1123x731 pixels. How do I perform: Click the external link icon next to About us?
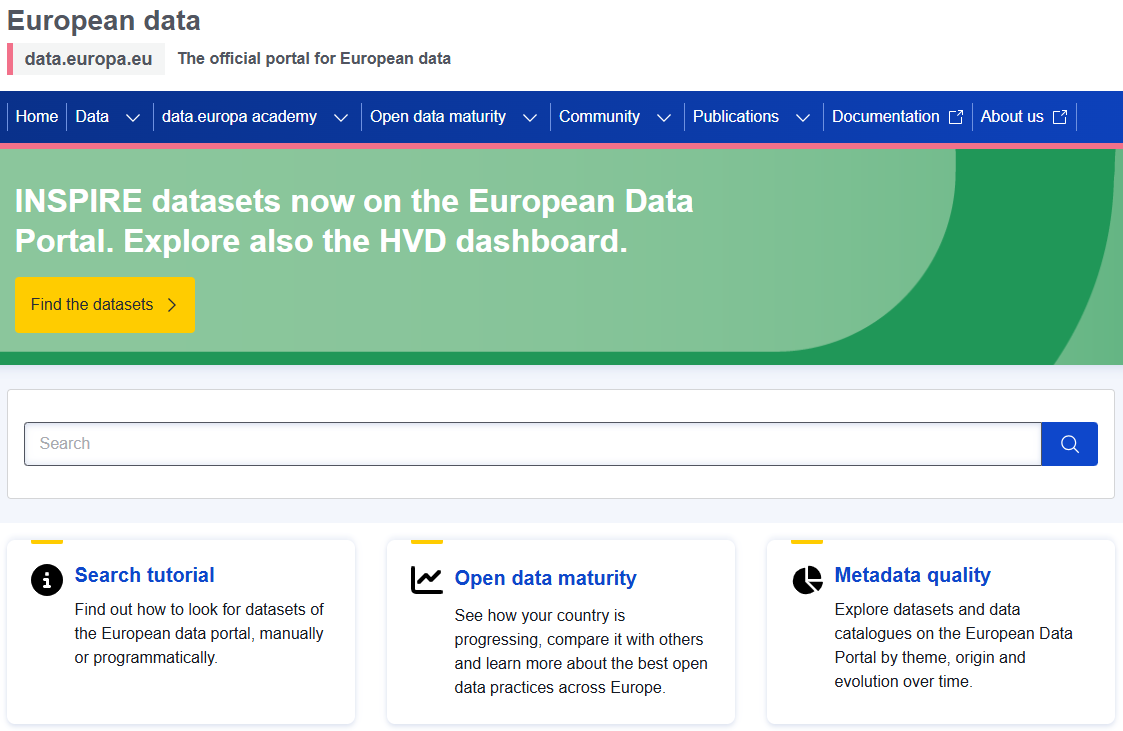(1060, 117)
